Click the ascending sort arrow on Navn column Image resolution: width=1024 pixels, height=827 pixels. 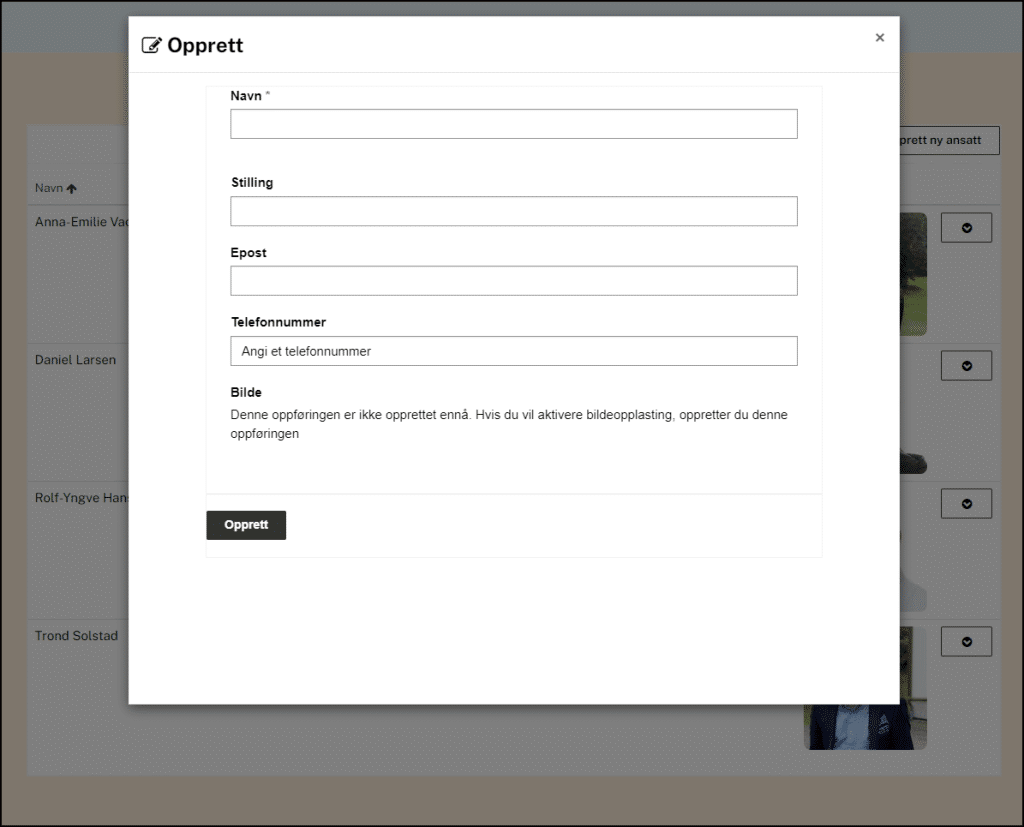[73, 188]
